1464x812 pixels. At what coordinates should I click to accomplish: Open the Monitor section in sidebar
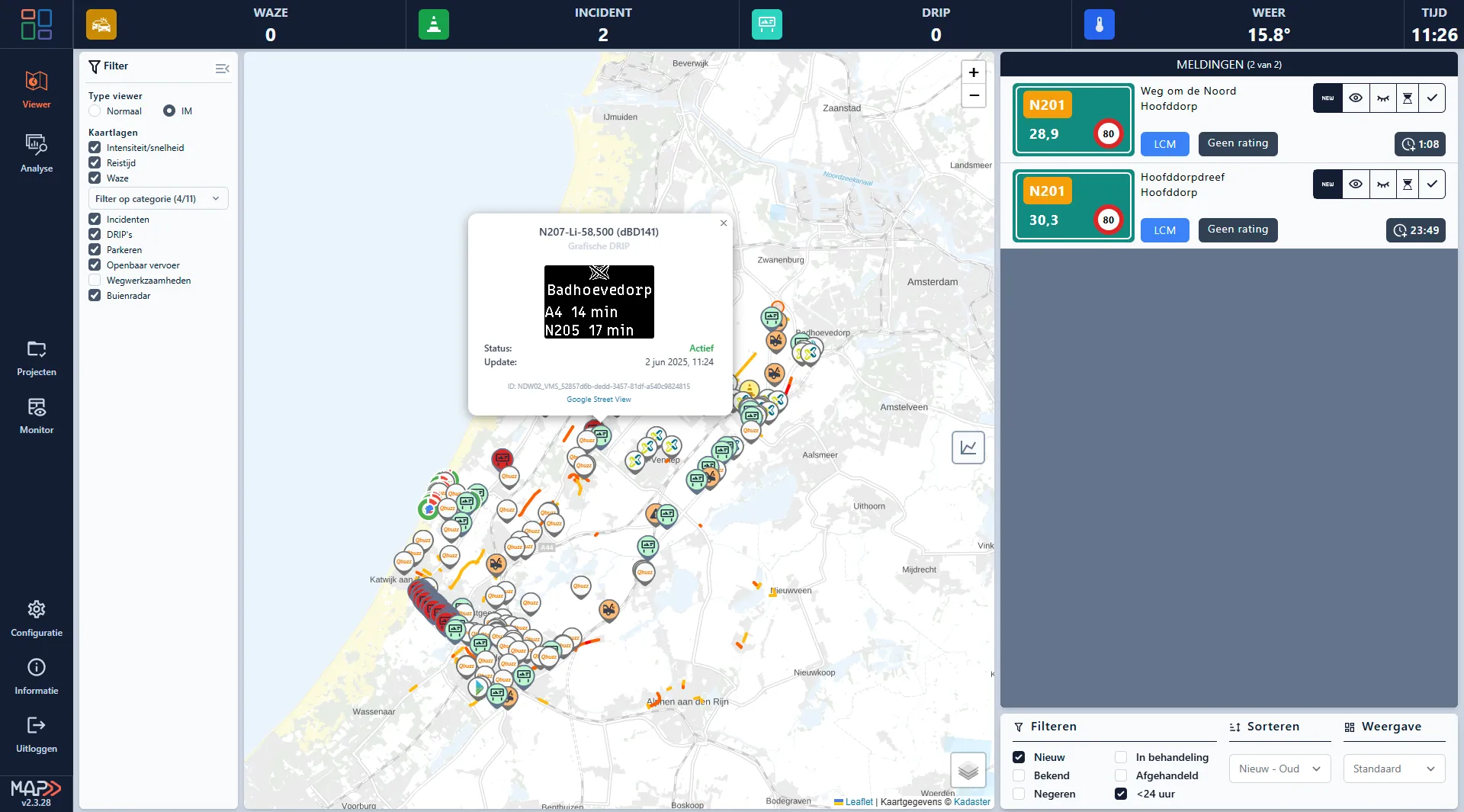pos(36,416)
